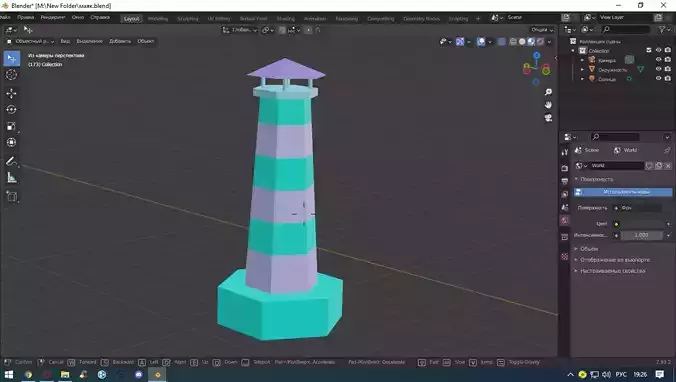Click the outliner search field

click(x=626, y=29)
